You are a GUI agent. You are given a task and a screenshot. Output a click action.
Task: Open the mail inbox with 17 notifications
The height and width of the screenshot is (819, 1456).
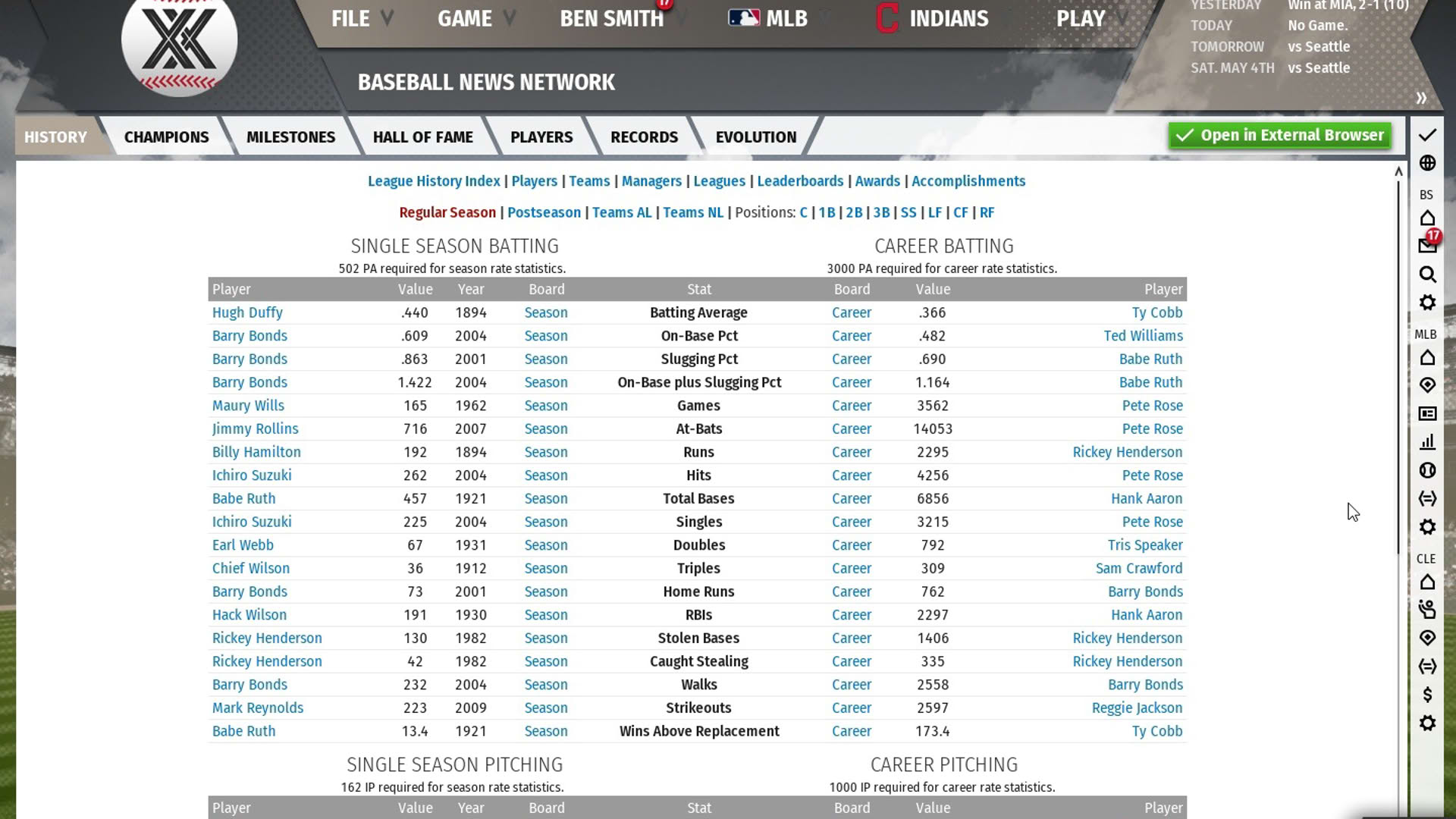1427,245
